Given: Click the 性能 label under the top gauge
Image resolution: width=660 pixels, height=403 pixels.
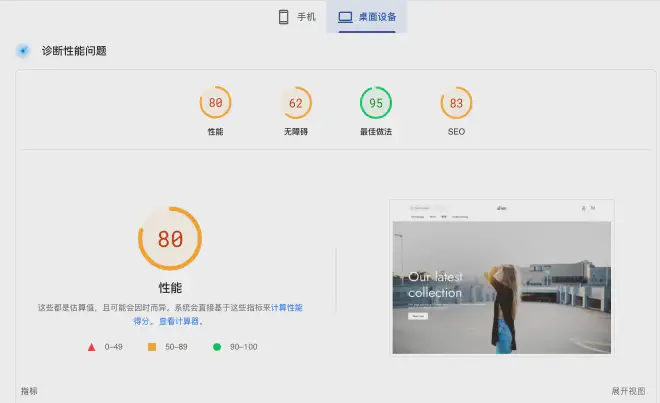Looking at the screenshot, I should (216, 132).
